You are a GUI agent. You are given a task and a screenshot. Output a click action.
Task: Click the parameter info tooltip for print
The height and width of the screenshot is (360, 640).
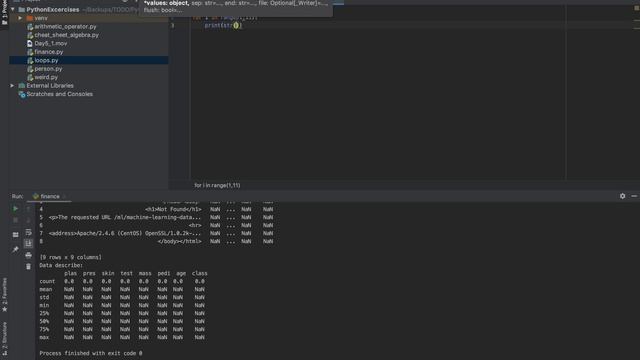(x=236, y=7)
